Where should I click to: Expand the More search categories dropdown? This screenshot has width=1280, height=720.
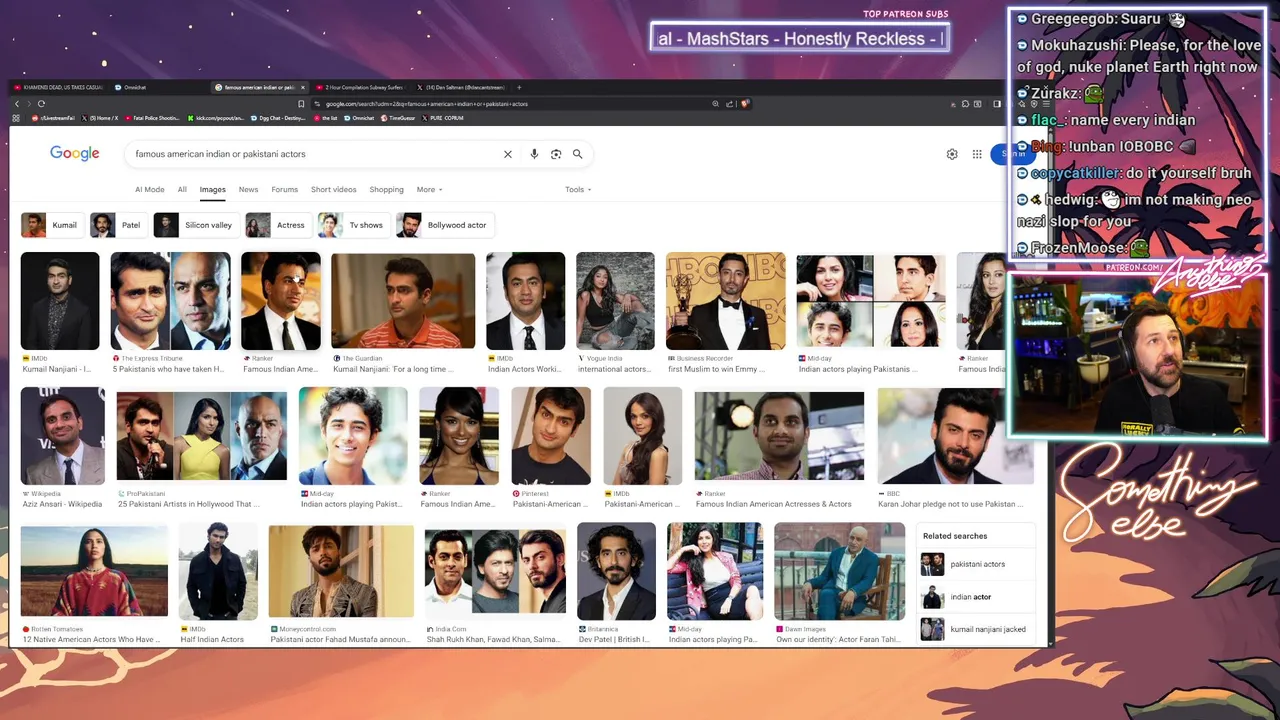coord(429,189)
